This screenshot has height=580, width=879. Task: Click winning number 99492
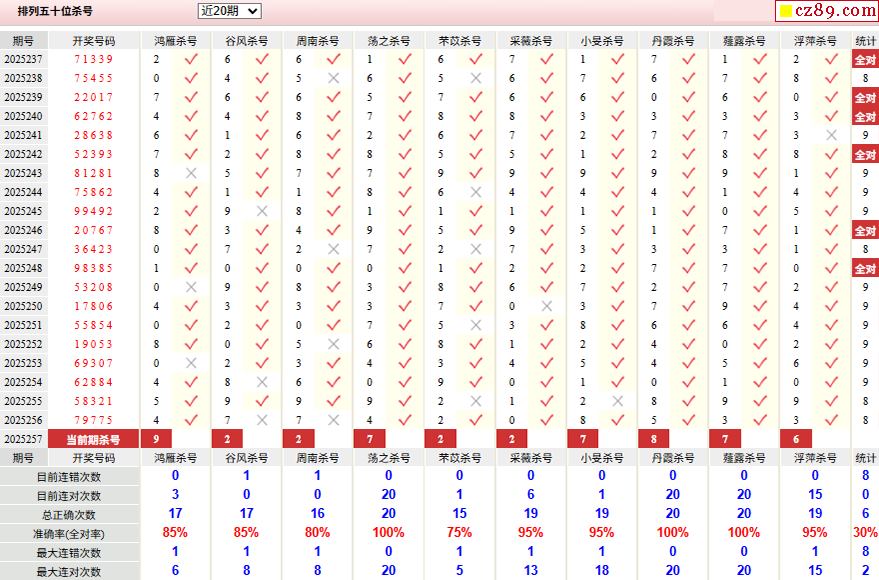[x=94, y=211]
